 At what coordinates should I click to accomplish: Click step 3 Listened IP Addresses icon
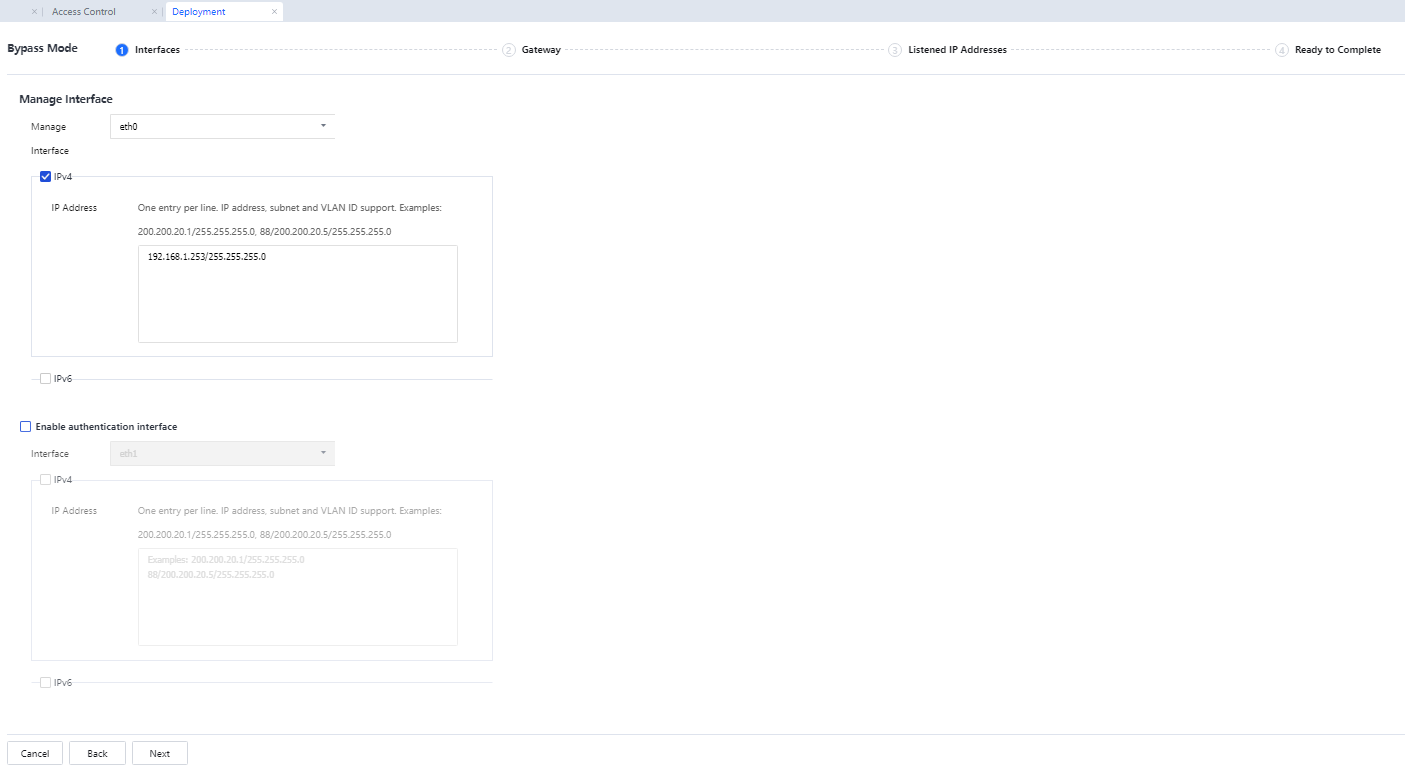pyautogui.click(x=895, y=50)
